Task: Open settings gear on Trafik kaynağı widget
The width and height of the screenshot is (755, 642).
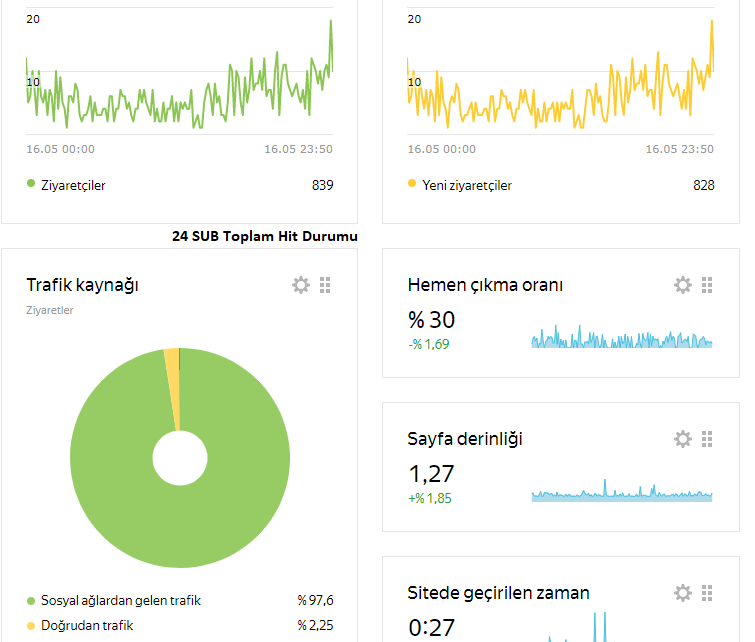Action: [301, 285]
